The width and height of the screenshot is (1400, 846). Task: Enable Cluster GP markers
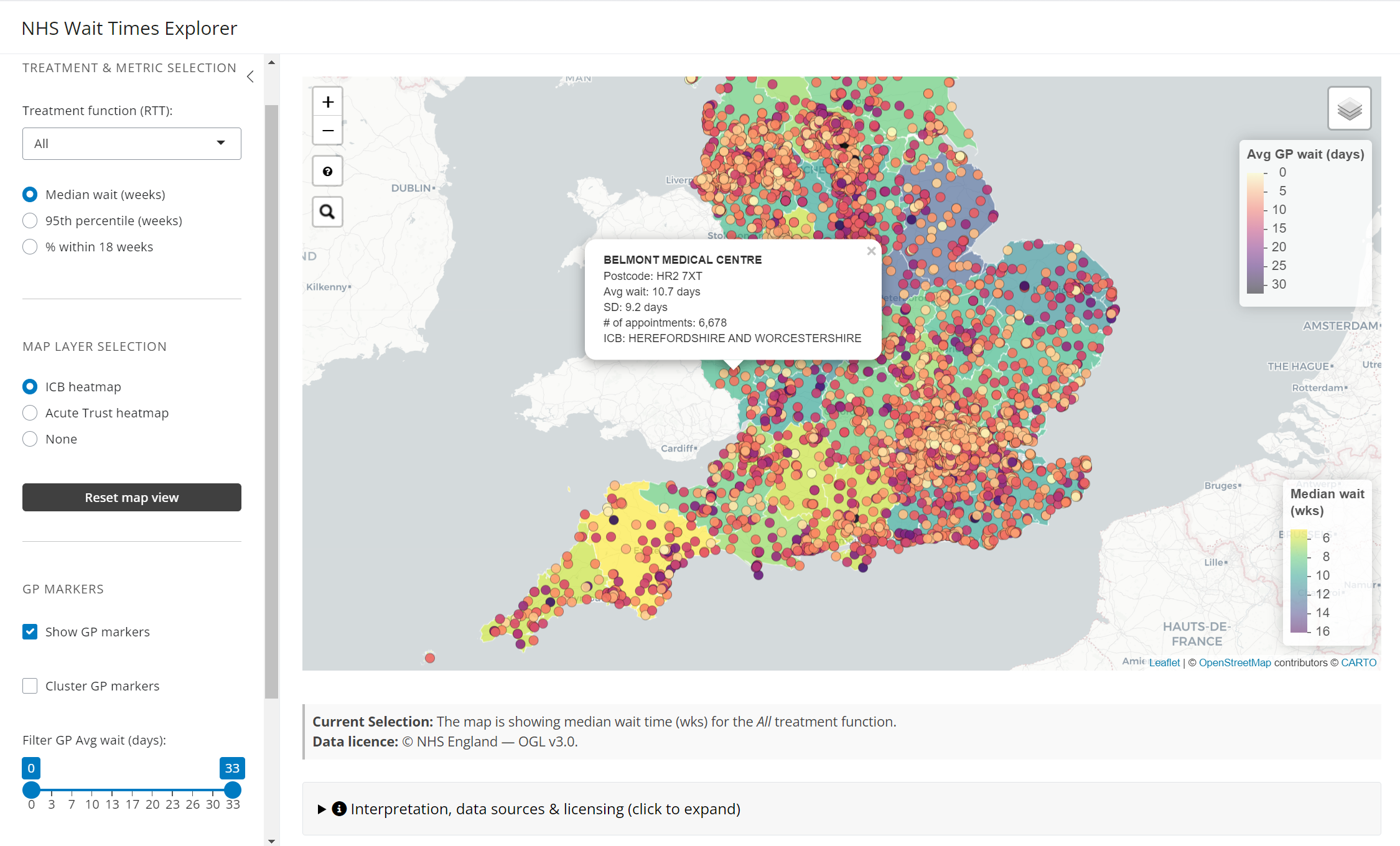tap(30, 686)
